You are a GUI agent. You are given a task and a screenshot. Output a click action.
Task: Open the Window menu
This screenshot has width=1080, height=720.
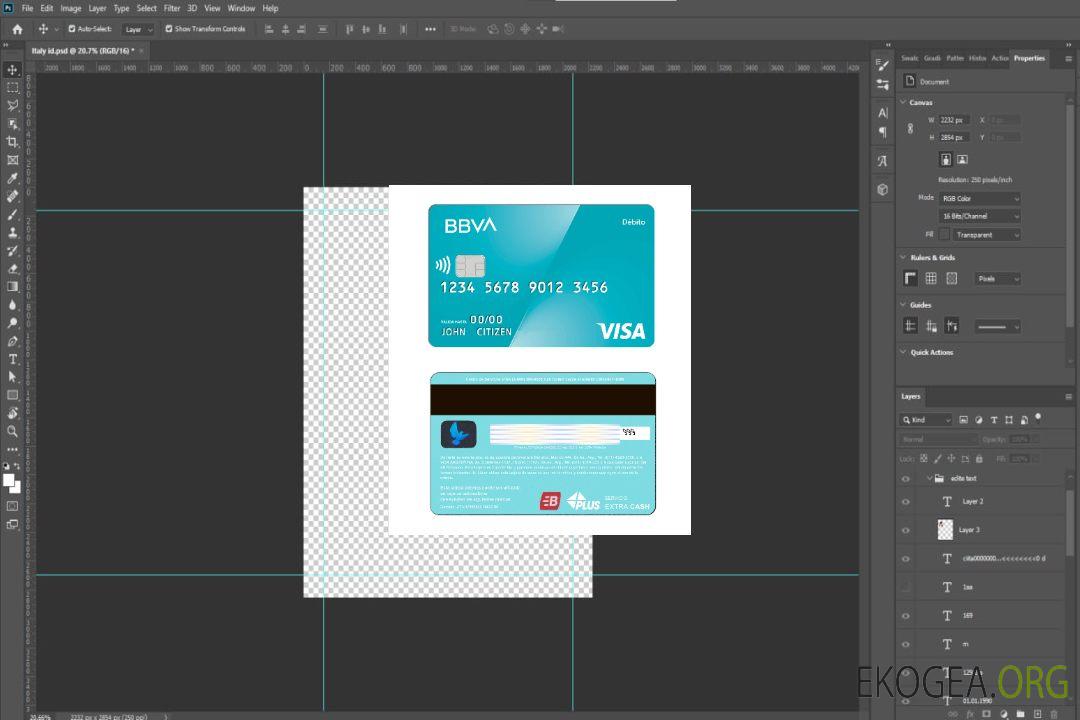tap(241, 8)
